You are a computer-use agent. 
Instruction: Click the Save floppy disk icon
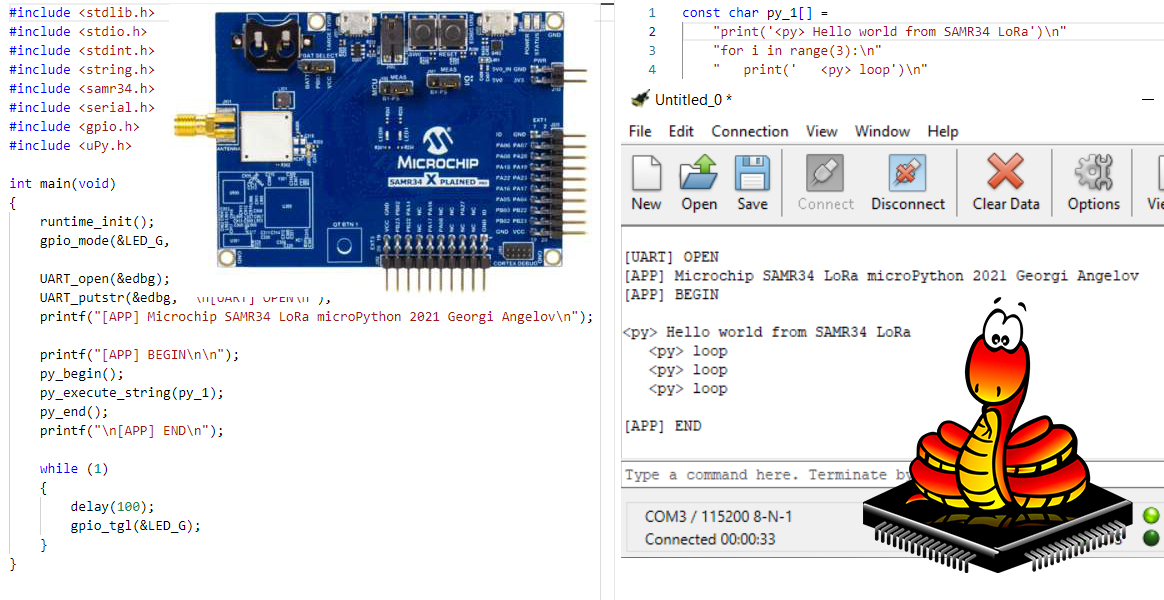pyautogui.click(x=752, y=174)
